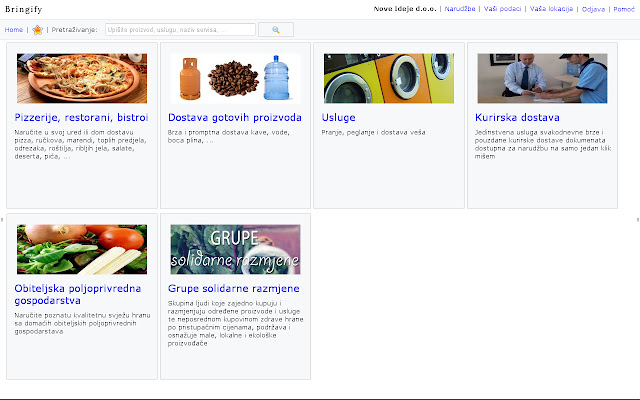Click the washing machines image
Image resolution: width=640 pixels, height=400 pixels.
[x=389, y=78]
